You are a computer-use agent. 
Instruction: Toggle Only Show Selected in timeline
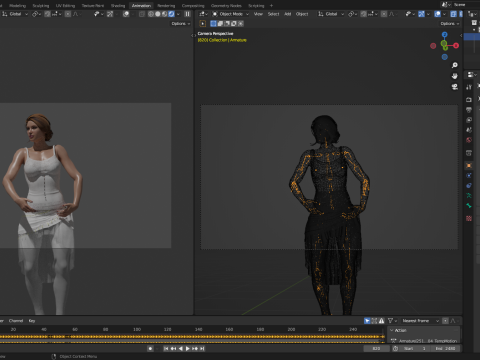click(367, 321)
